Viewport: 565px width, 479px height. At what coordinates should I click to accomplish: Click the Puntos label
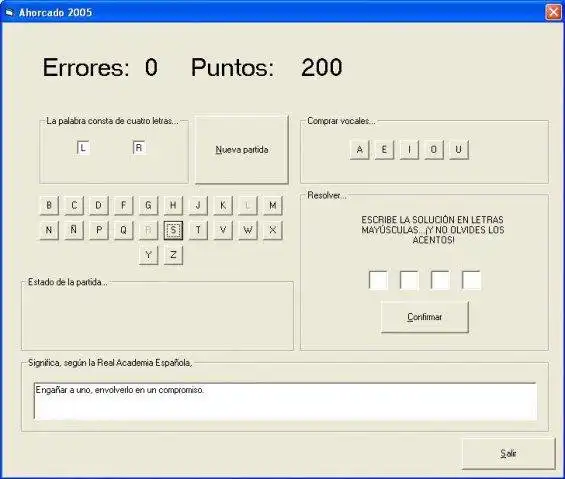pos(232,67)
